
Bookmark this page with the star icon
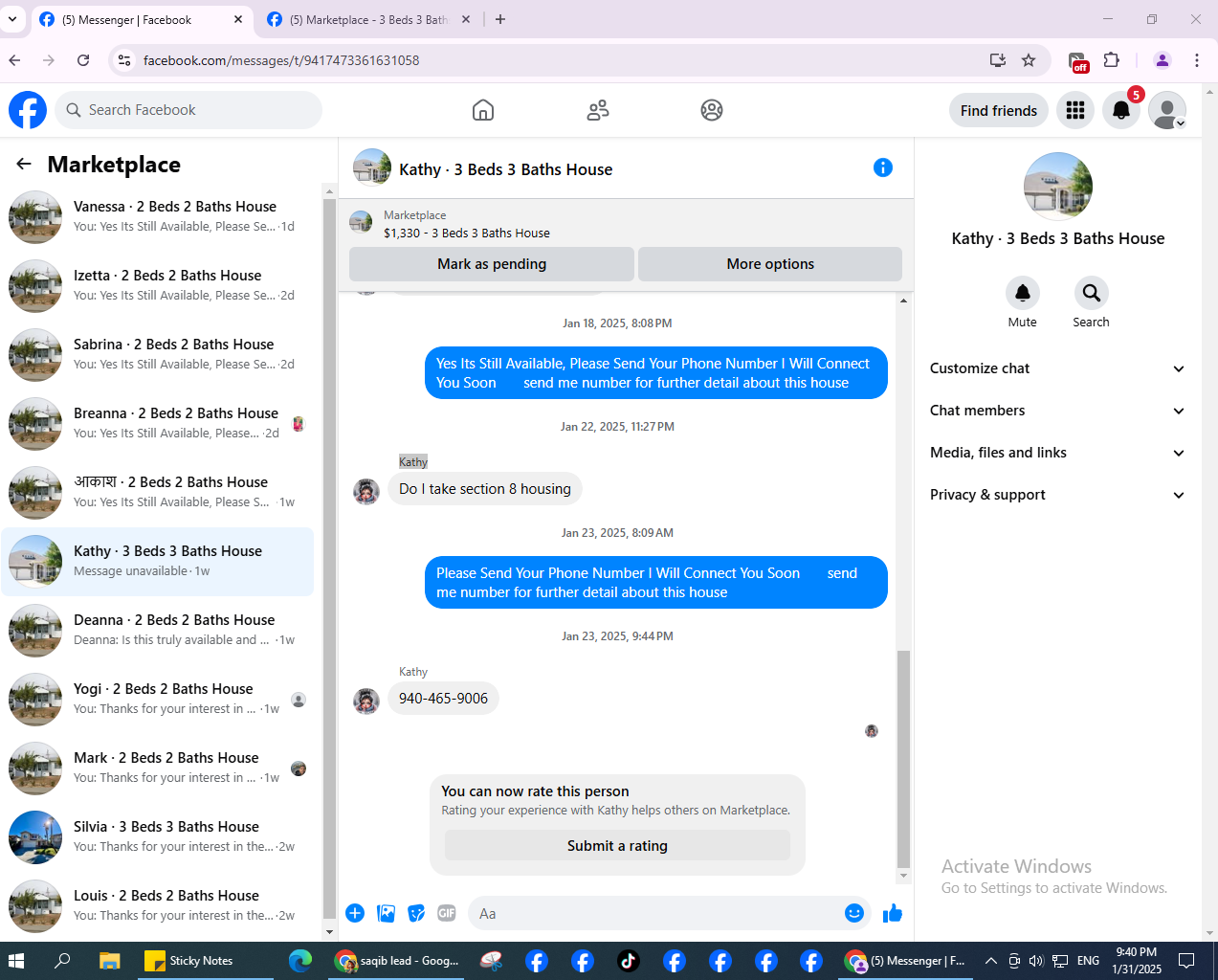click(1029, 60)
